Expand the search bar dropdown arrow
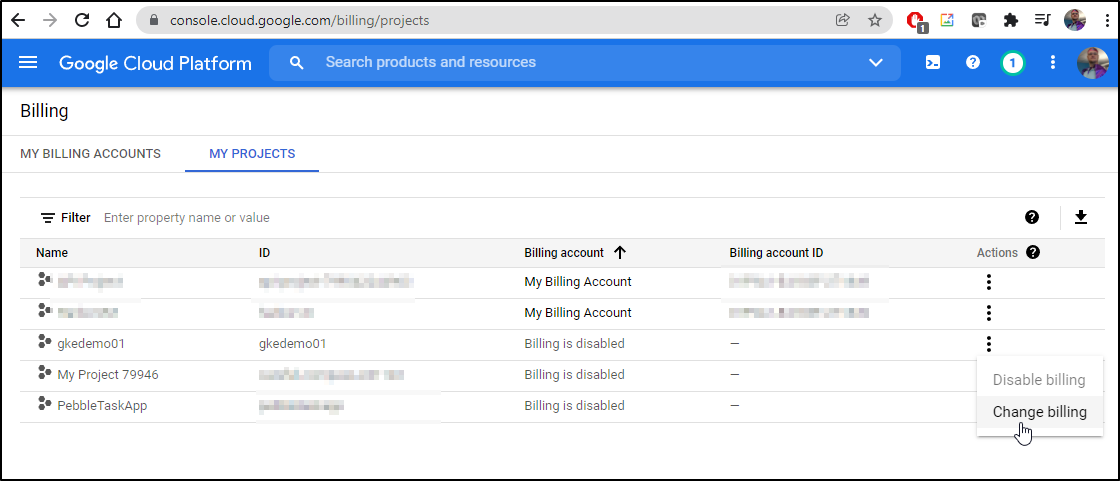Image resolution: width=1120 pixels, height=481 pixels. [876, 63]
